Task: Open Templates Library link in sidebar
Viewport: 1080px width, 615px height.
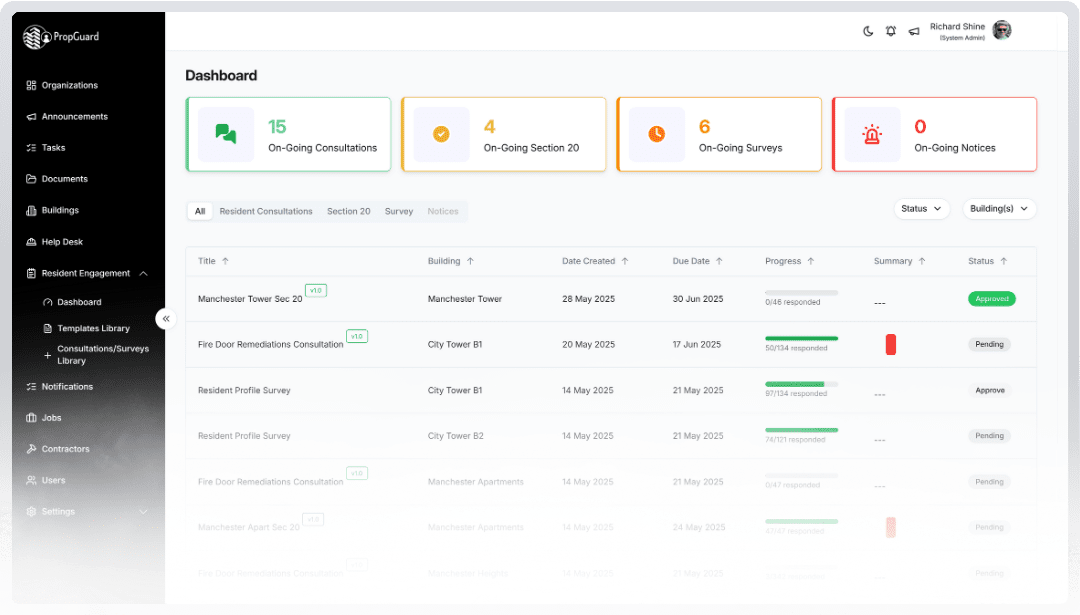Action: (93, 328)
